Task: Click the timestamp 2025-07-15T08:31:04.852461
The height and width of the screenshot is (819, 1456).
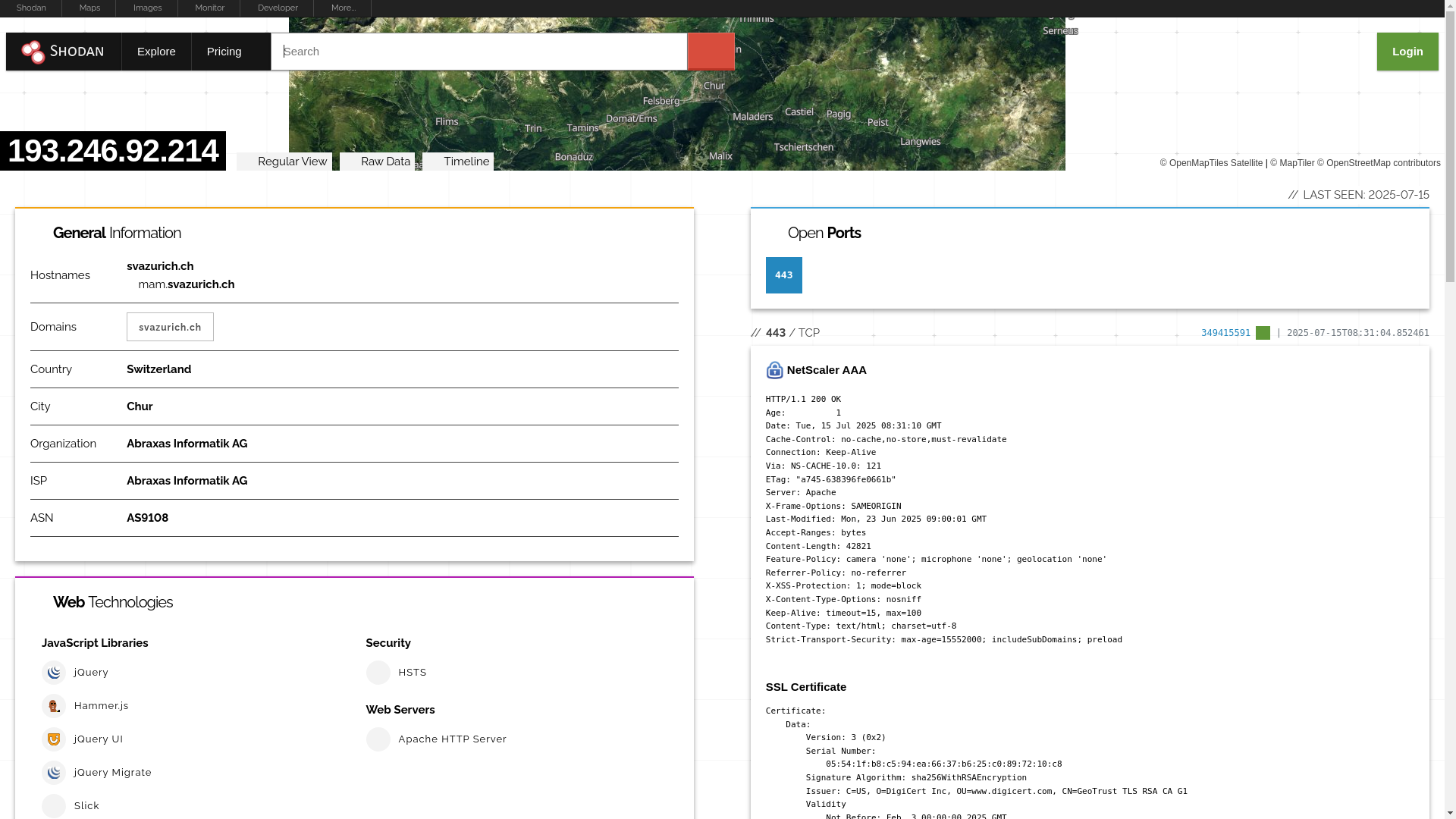Action: [x=1358, y=333]
